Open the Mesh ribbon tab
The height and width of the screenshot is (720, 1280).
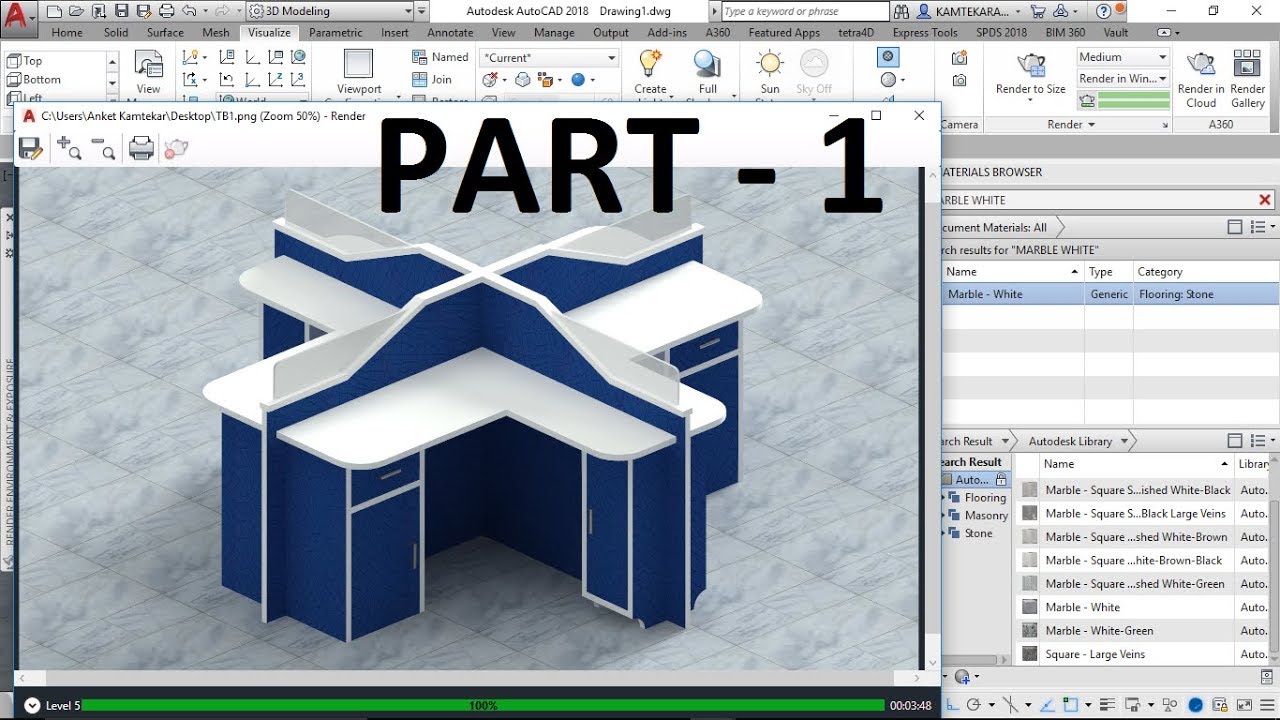[x=216, y=32]
